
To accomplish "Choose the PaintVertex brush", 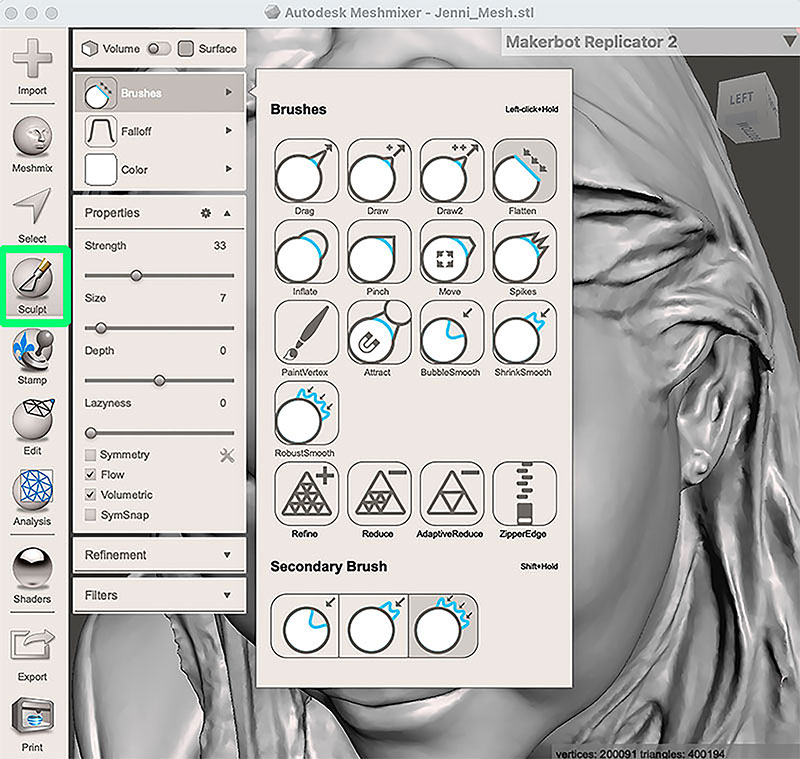I will (306, 332).
